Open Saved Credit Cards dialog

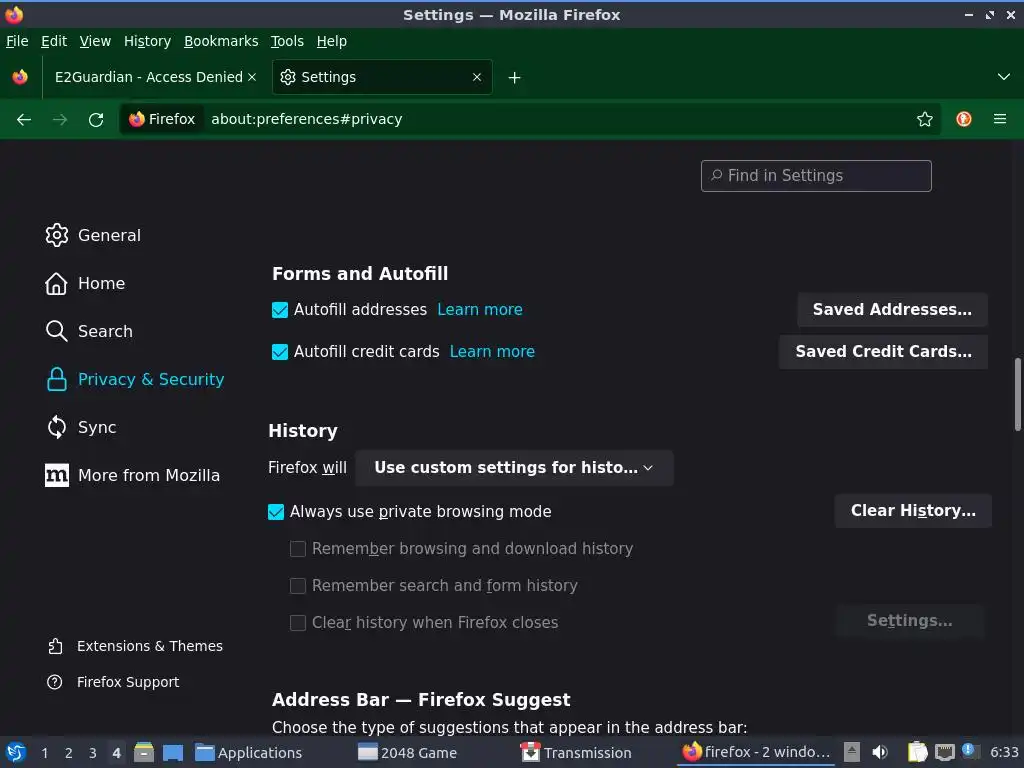883,351
